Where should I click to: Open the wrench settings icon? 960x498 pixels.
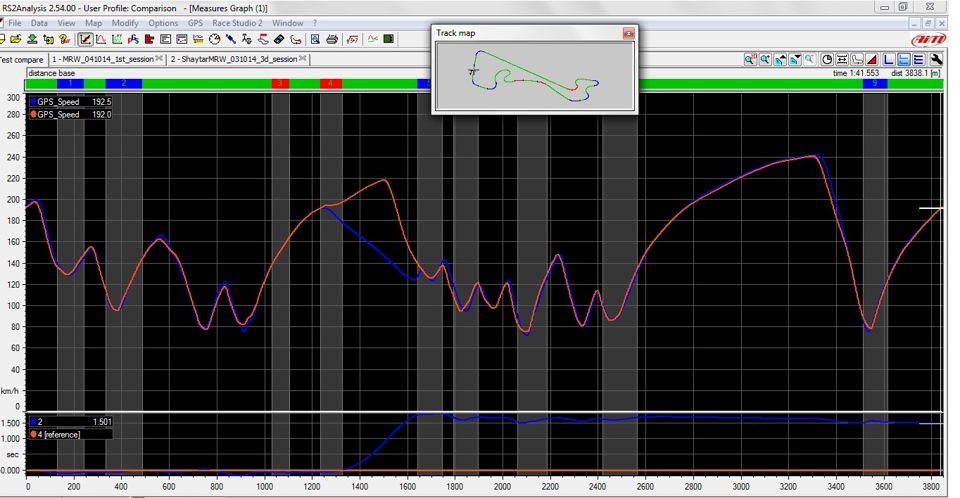coord(937,59)
